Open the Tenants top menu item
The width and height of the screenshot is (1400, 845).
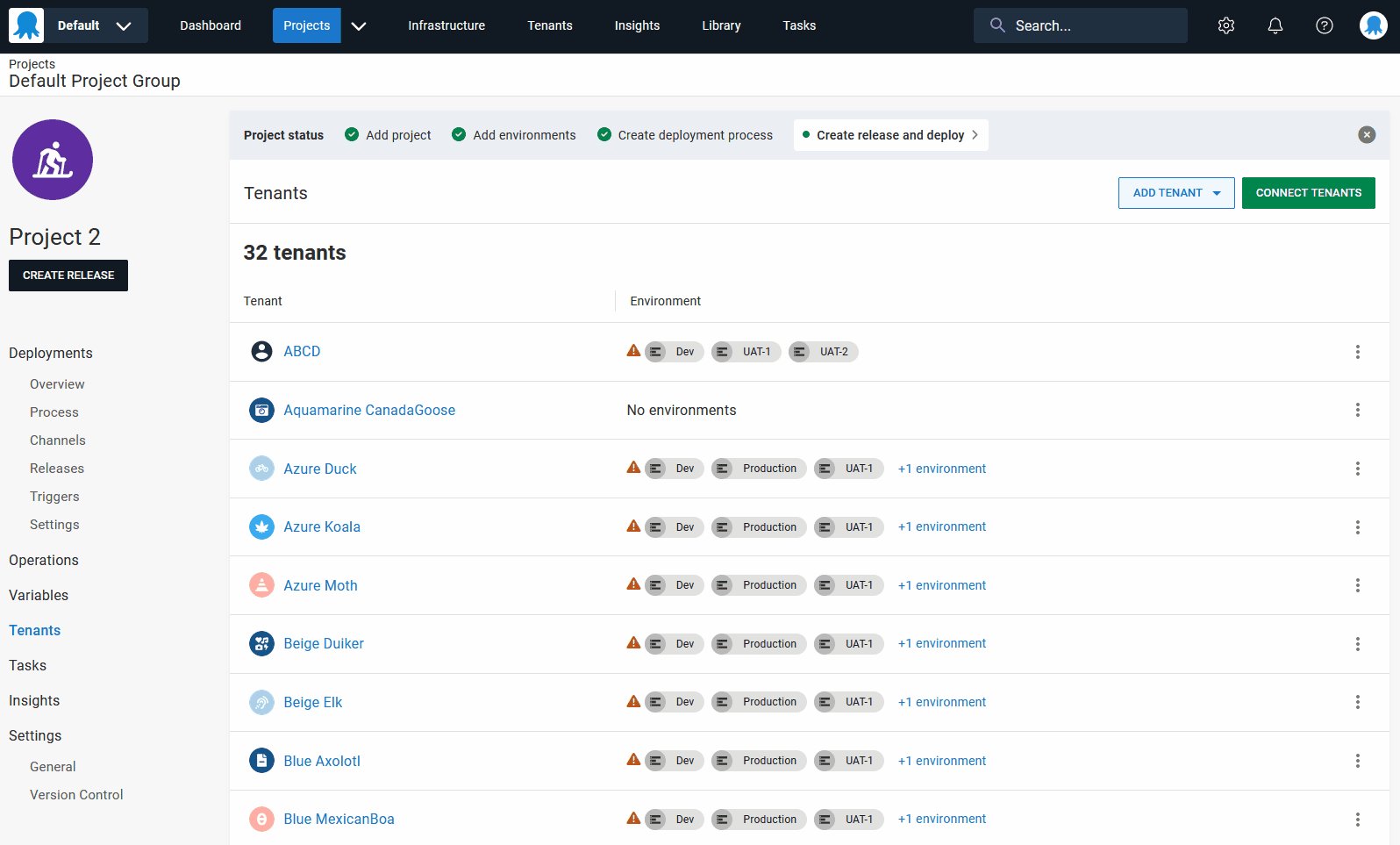[550, 25]
